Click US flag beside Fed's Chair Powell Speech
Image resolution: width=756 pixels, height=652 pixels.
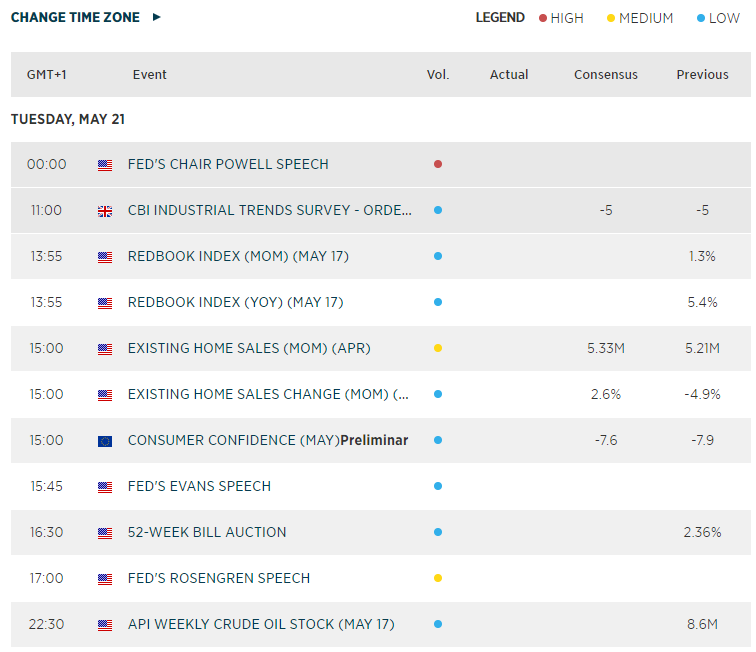tap(105, 165)
